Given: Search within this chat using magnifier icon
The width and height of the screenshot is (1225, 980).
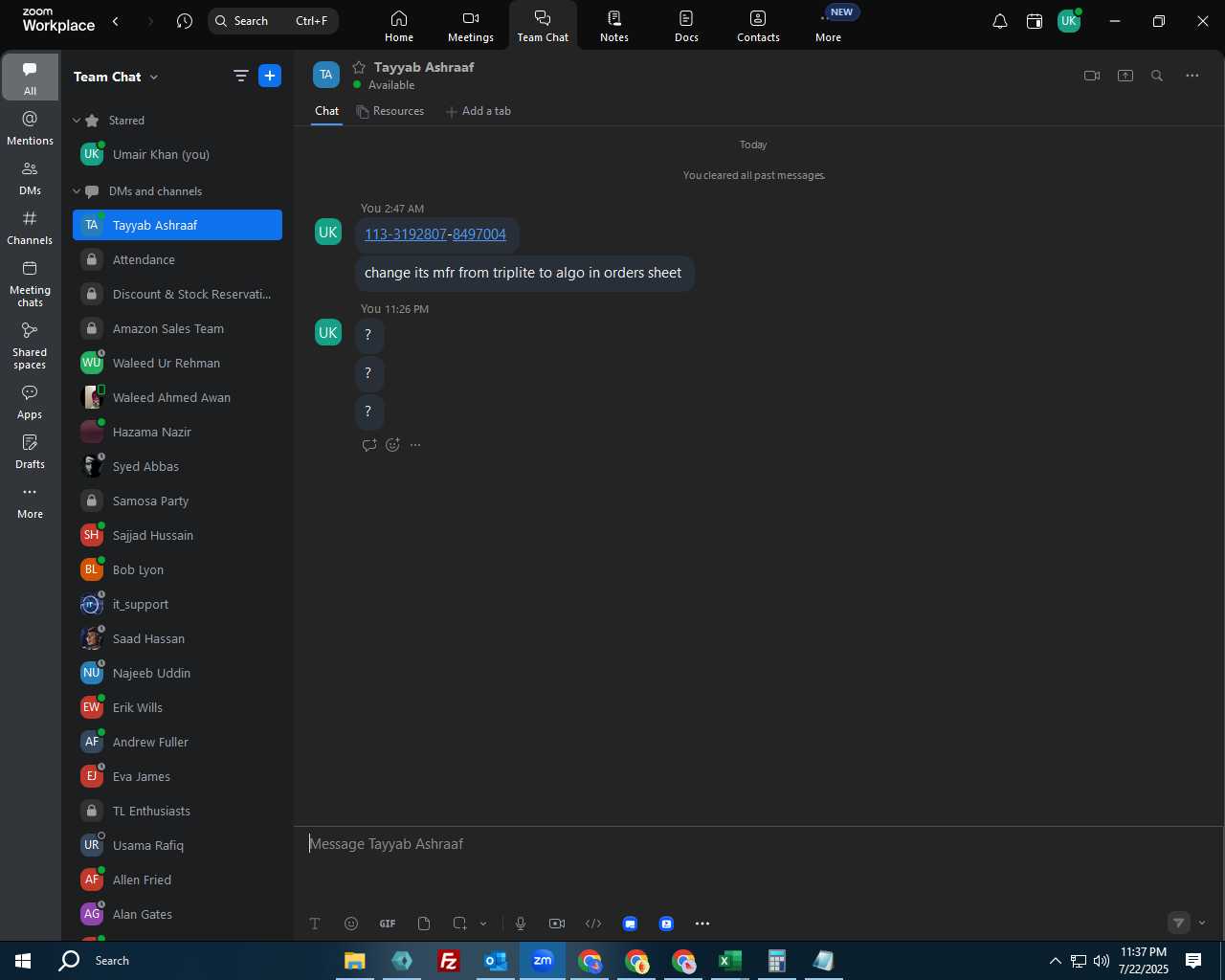Looking at the screenshot, I should 1157,76.
